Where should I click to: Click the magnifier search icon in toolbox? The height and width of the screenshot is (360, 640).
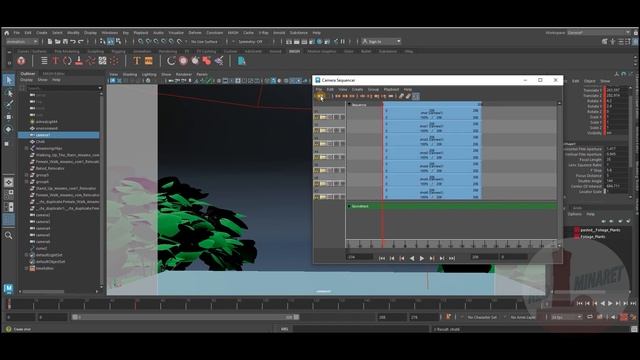[x=9, y=236]
